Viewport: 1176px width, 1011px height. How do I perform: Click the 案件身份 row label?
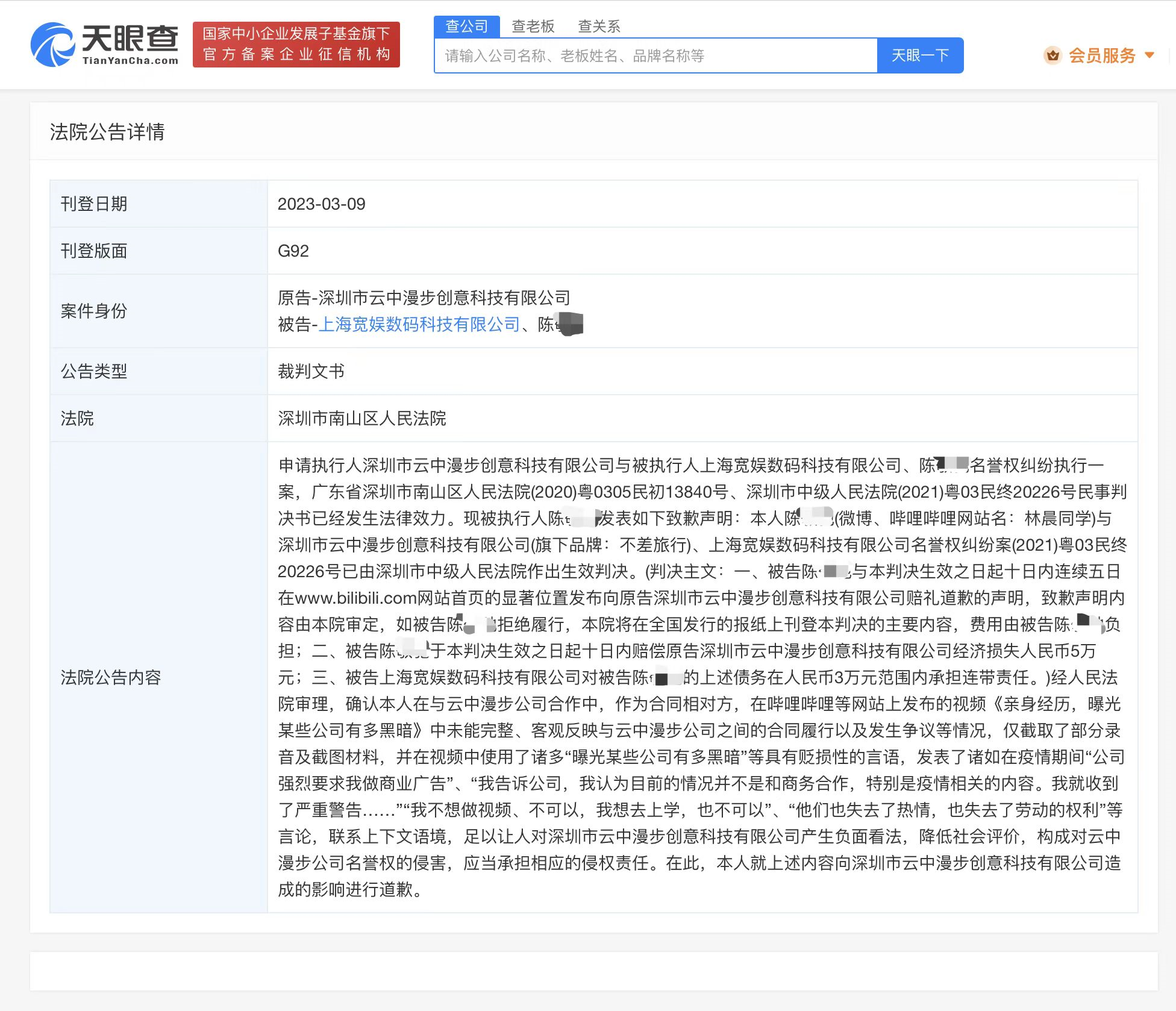[94, 311]
